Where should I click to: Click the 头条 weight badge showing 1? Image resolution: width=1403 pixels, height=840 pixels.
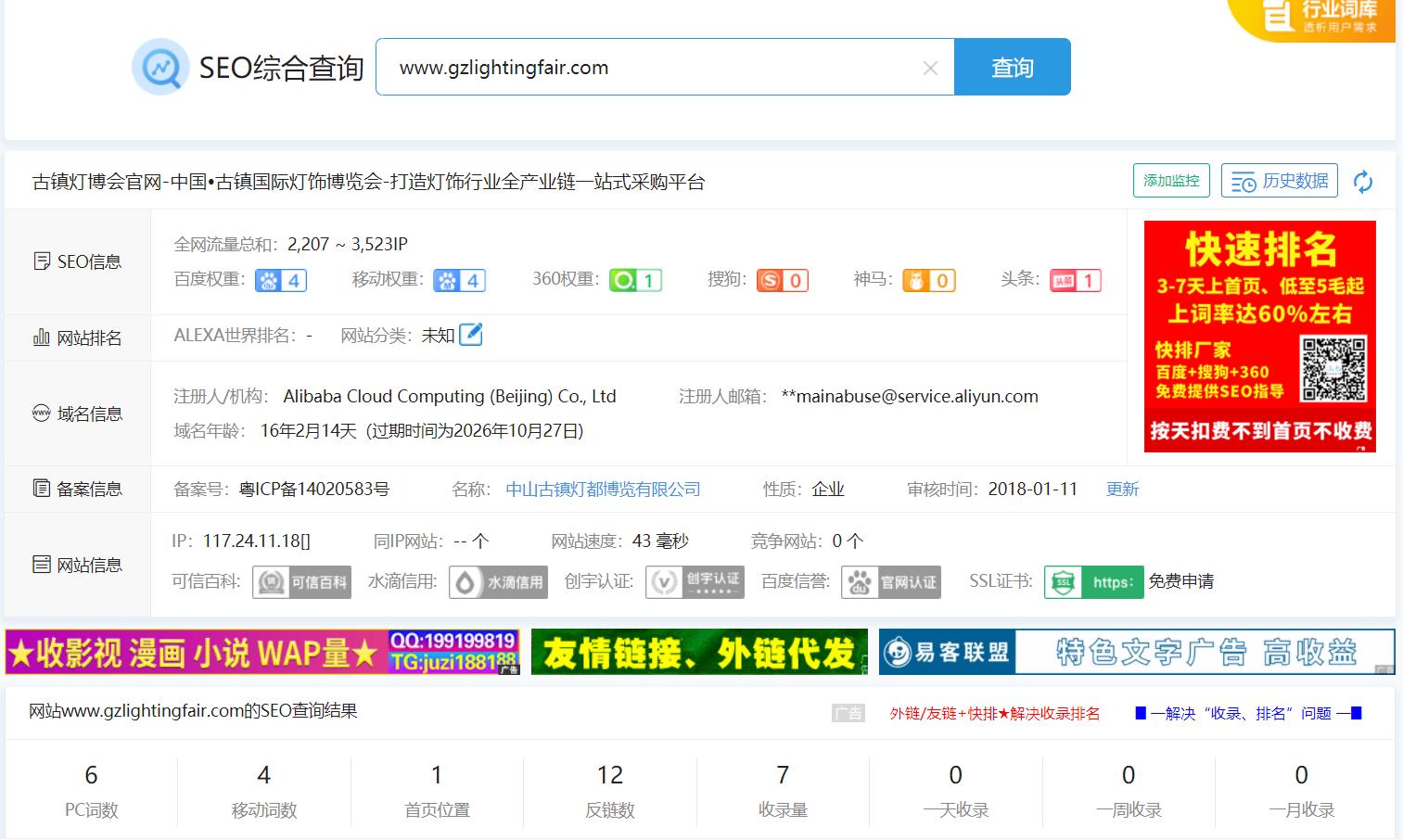[x=1075, y=280]
